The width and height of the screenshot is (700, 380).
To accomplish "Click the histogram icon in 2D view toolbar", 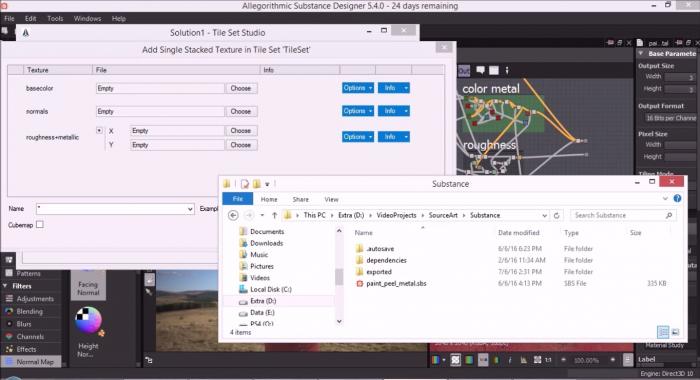I will (x=523, y=360).
